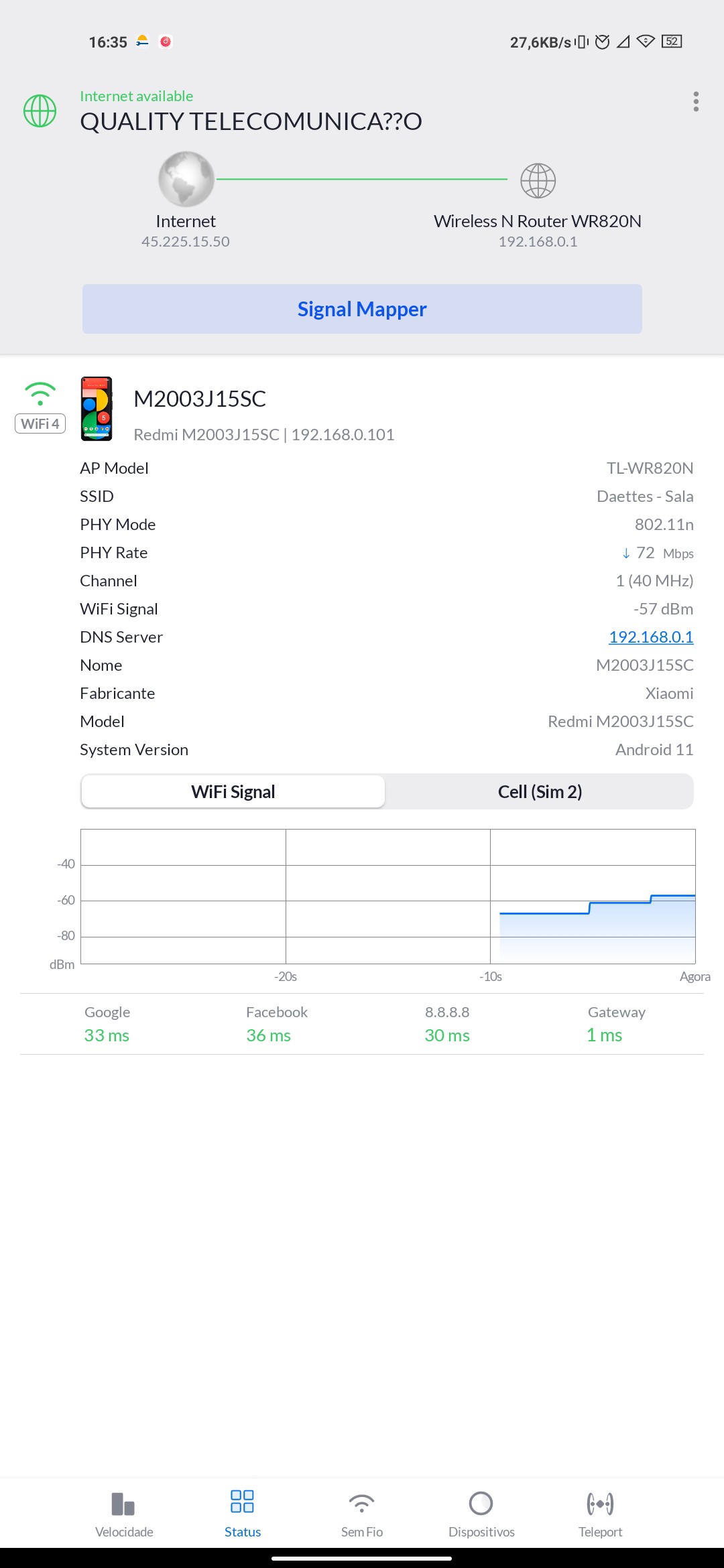The width and height of the screenshot is (724, 1568).
Task: Tap the Wireless N Router icon
Action: click(538, 181)
